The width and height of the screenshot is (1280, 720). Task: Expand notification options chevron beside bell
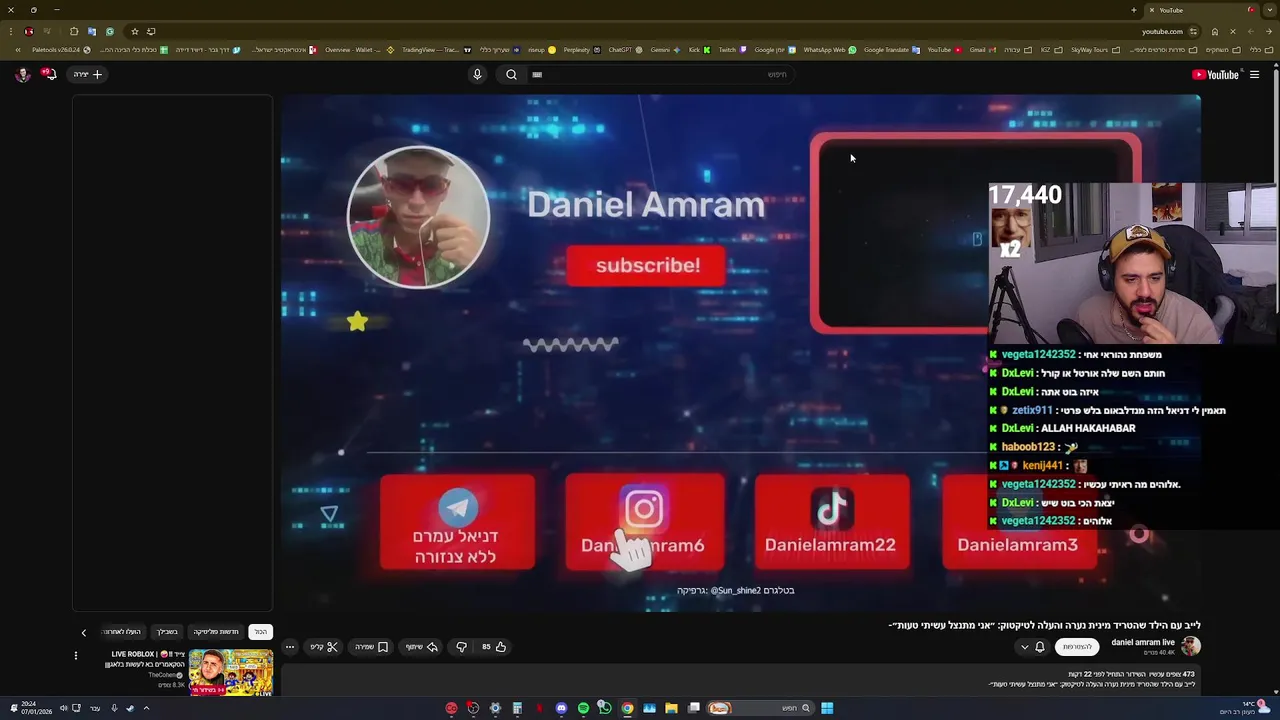(1024, 647)
